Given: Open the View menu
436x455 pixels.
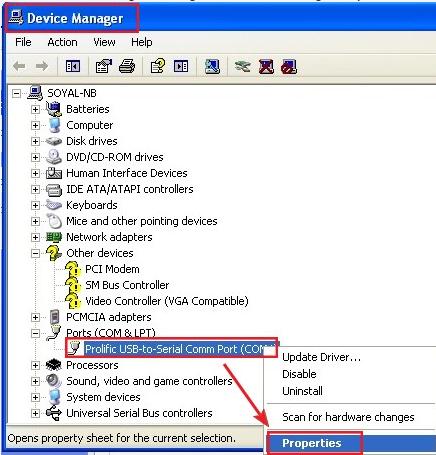Looking at the screenshot, I should click(x=104, y=42).
